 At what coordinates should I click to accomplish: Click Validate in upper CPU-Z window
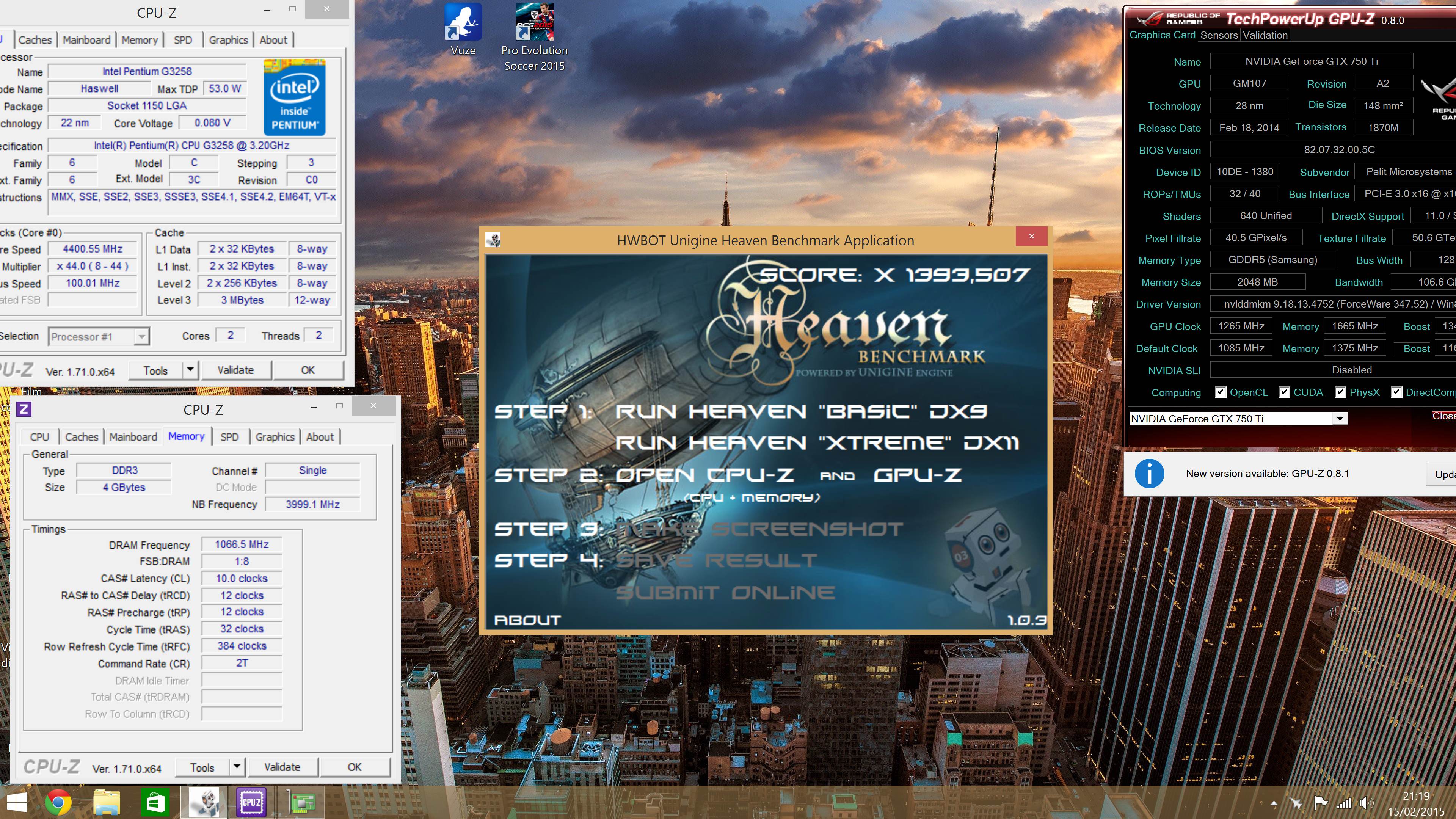(x=236, y=370)
